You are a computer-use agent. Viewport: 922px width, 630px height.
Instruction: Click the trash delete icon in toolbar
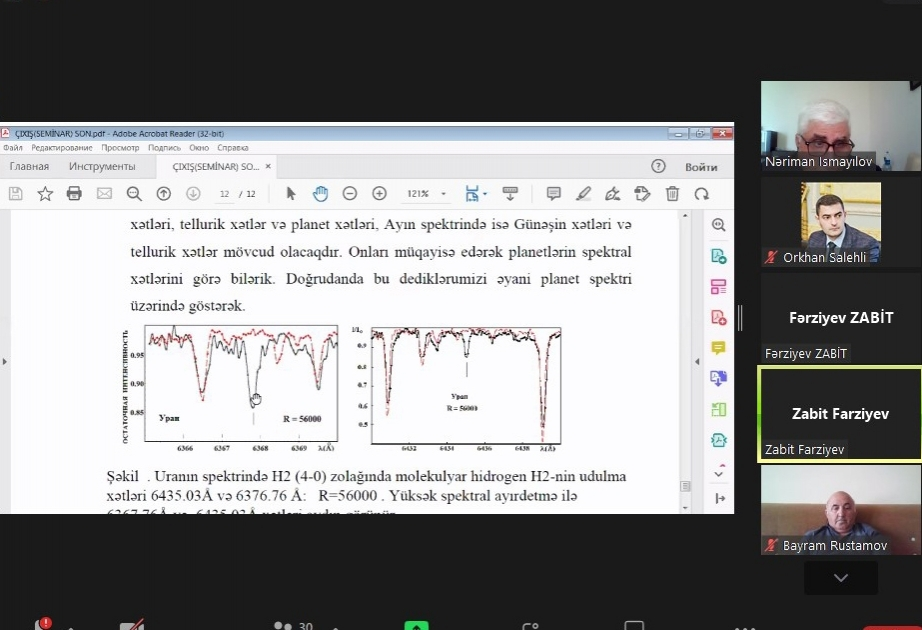click(x=672, y=194)
